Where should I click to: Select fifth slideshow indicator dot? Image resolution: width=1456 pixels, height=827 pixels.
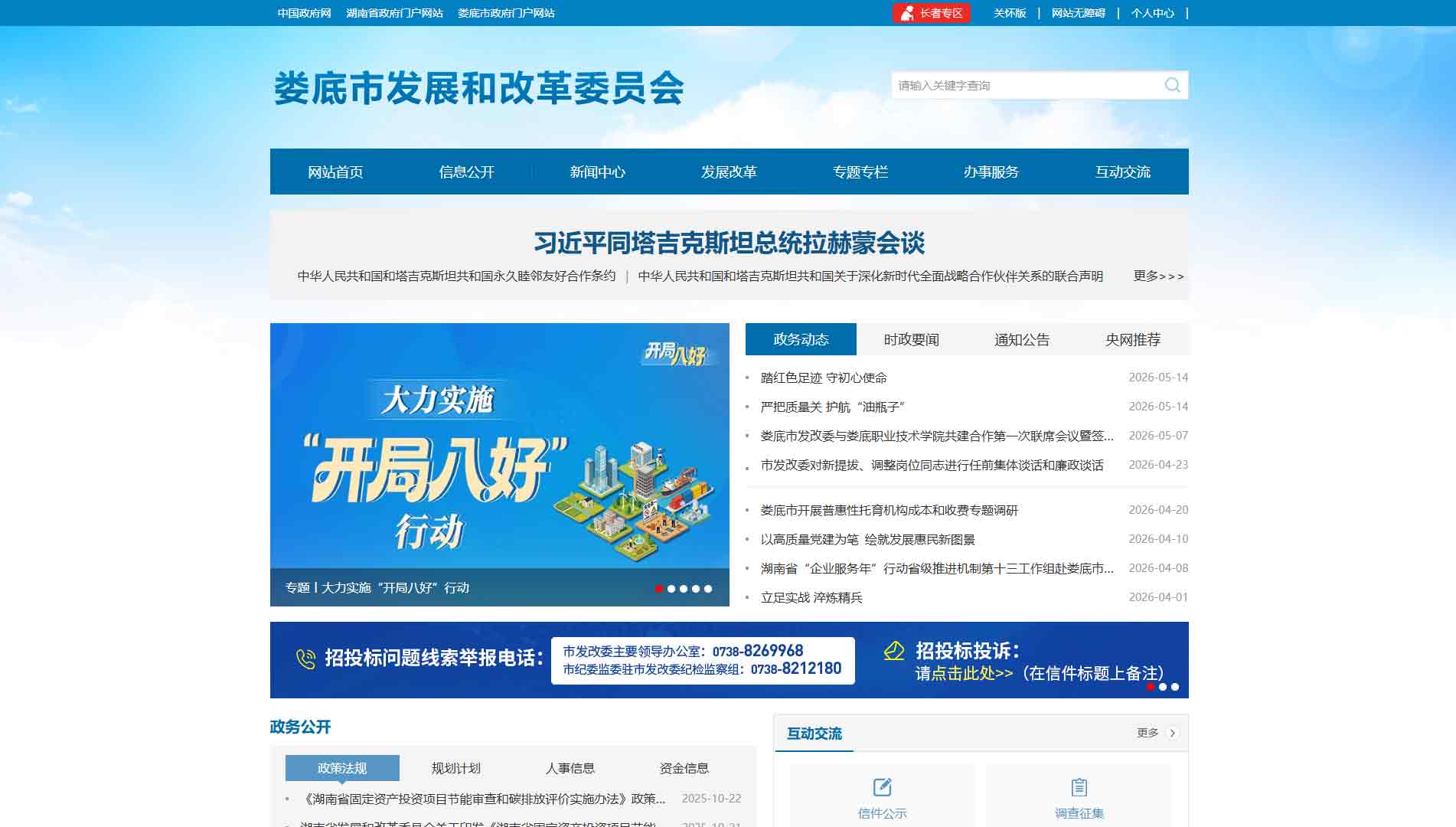point(708,589)
